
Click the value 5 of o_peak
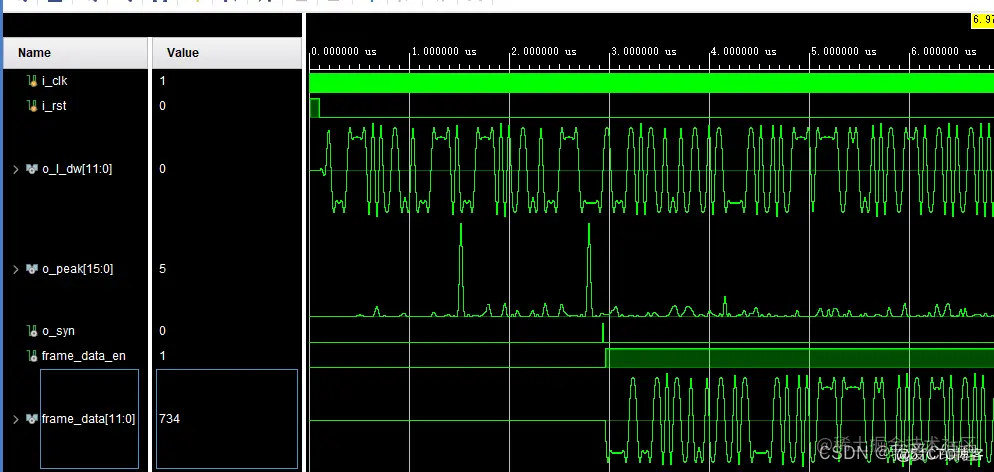[x=162, y=269]
